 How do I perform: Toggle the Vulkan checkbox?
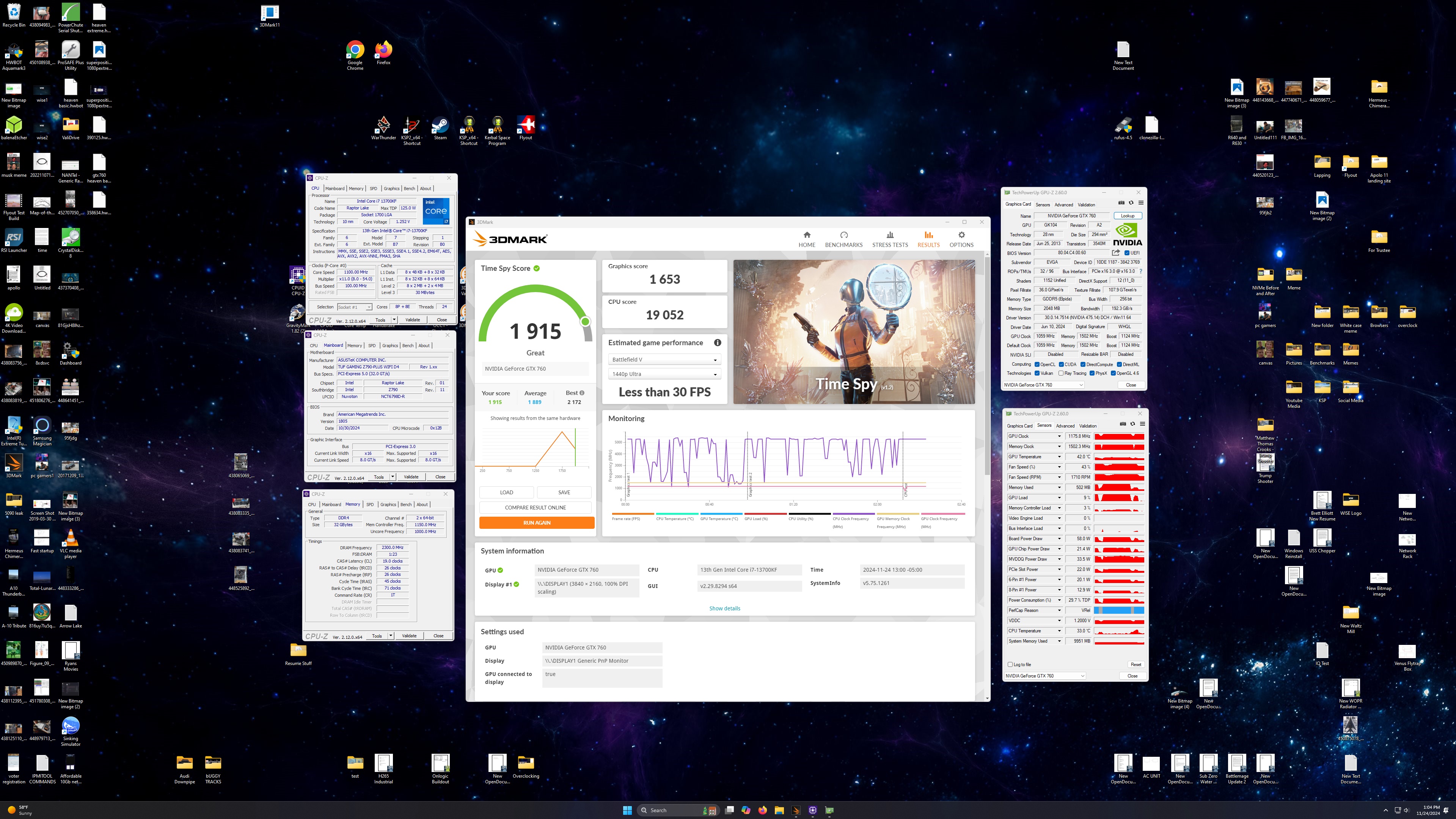tap(1037, 373)
